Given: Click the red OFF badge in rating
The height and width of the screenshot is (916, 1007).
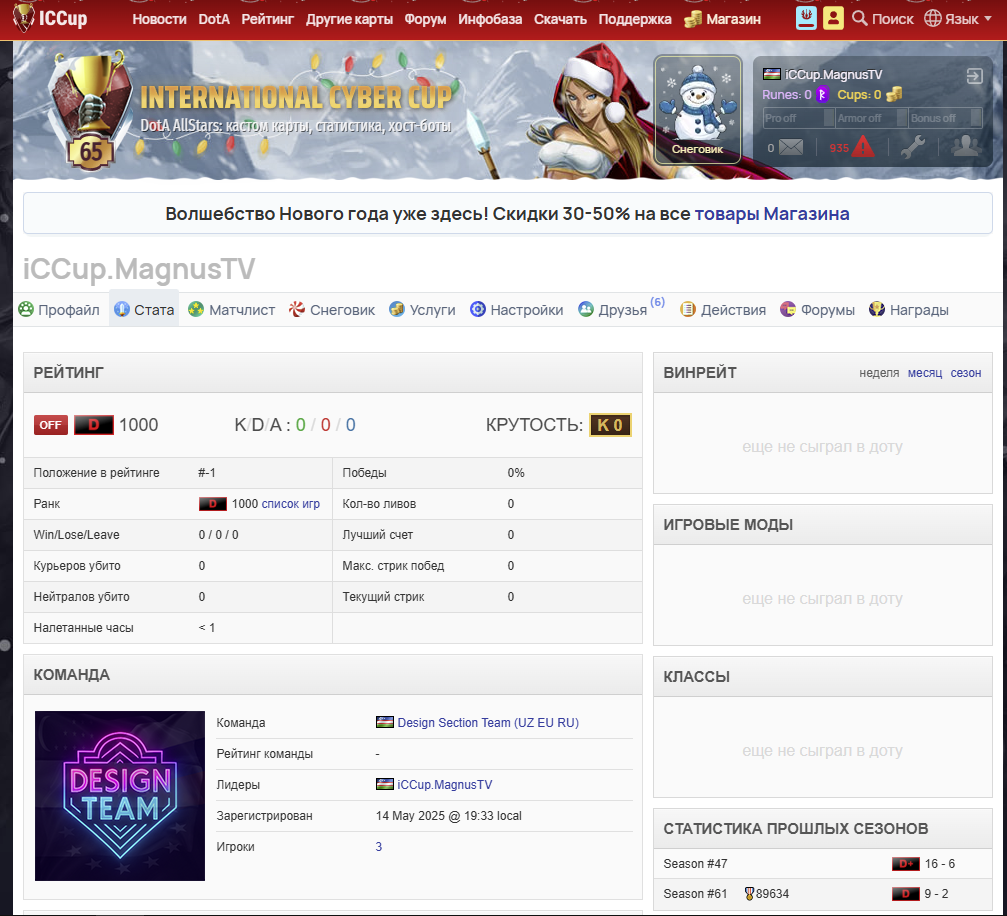Looking at the screenshot, I should pyautogui.click(x=51, y=425).
